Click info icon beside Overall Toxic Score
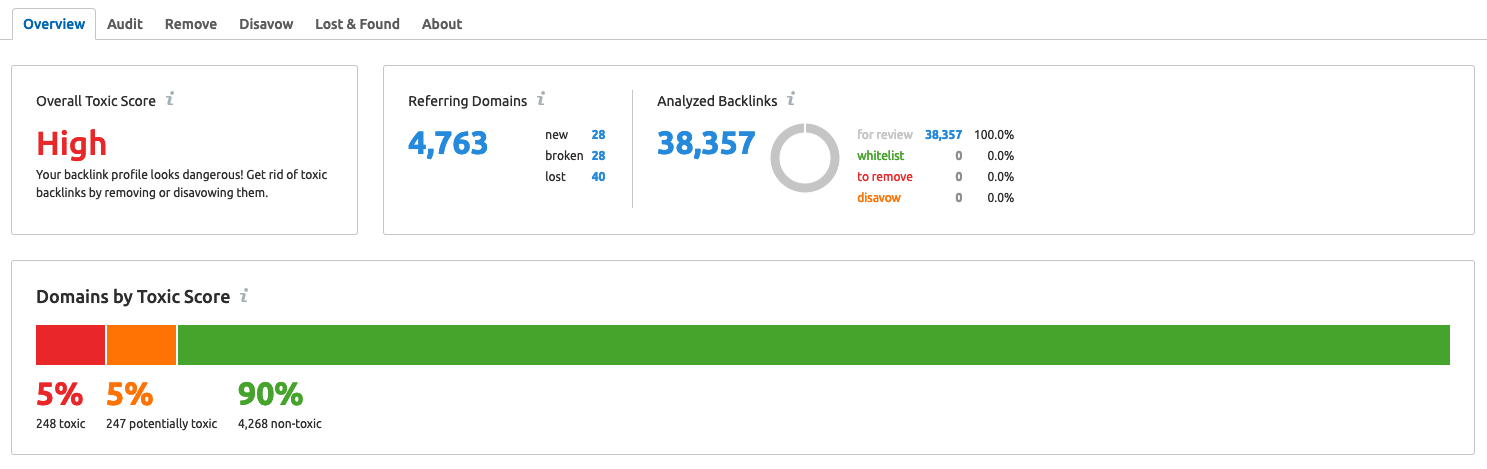 170,99
